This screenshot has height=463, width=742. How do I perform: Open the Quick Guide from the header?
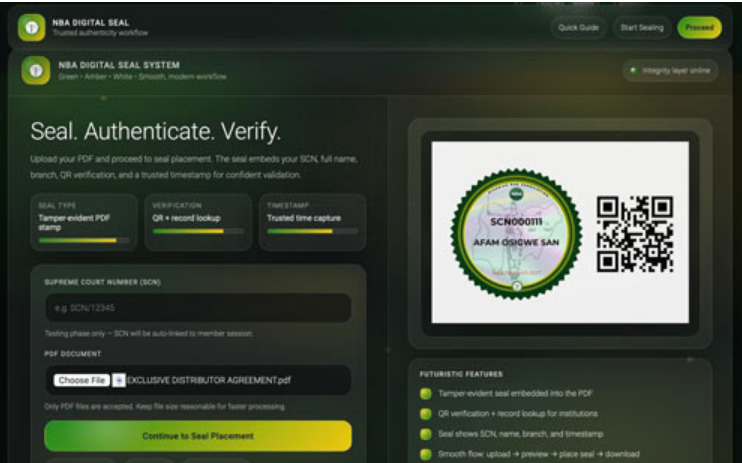click(578, 27)
